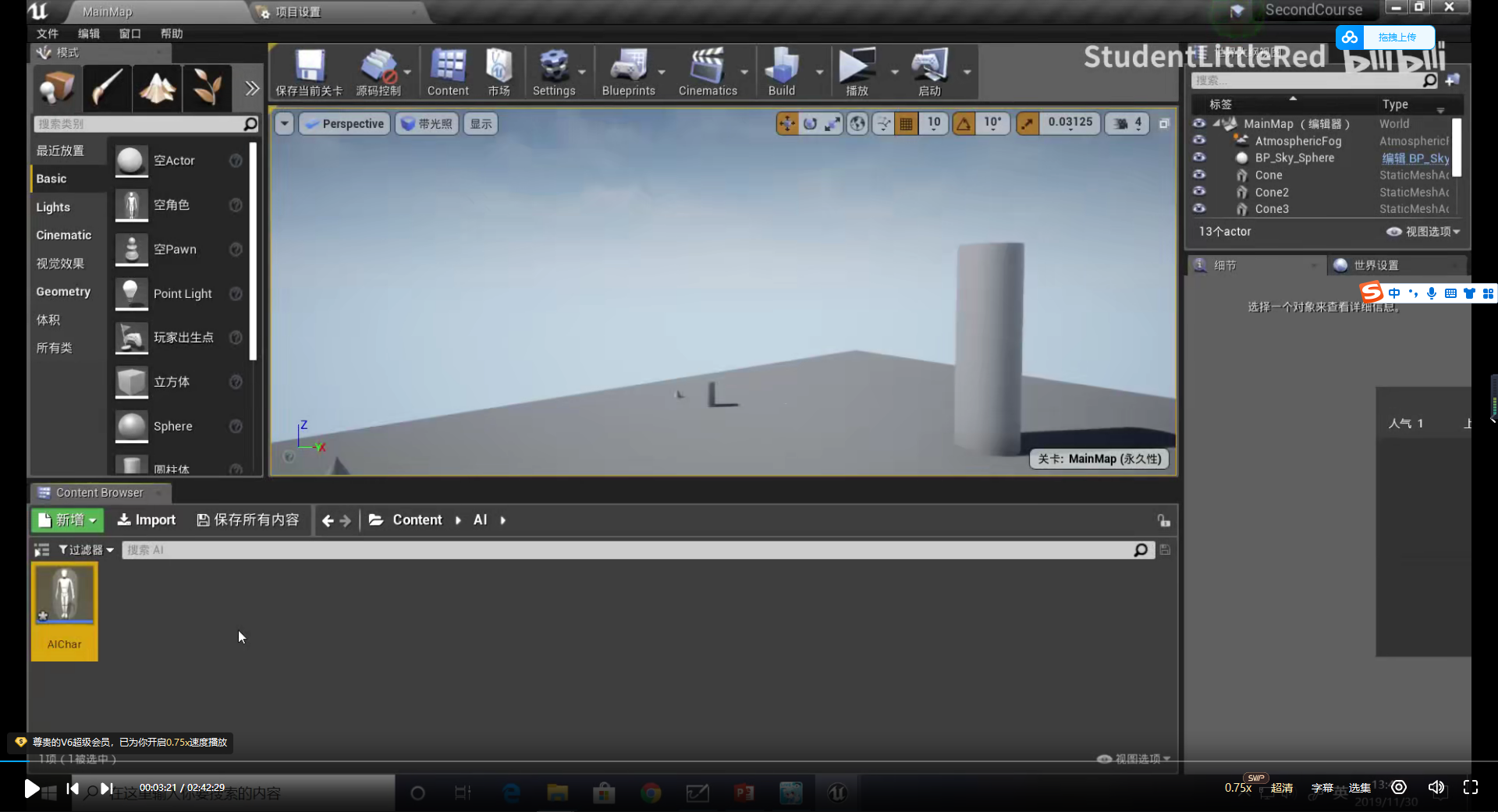The image size is (1498, 812).
Task: Toggle visibility of Cone3 actor
Action: [1199, 208]
